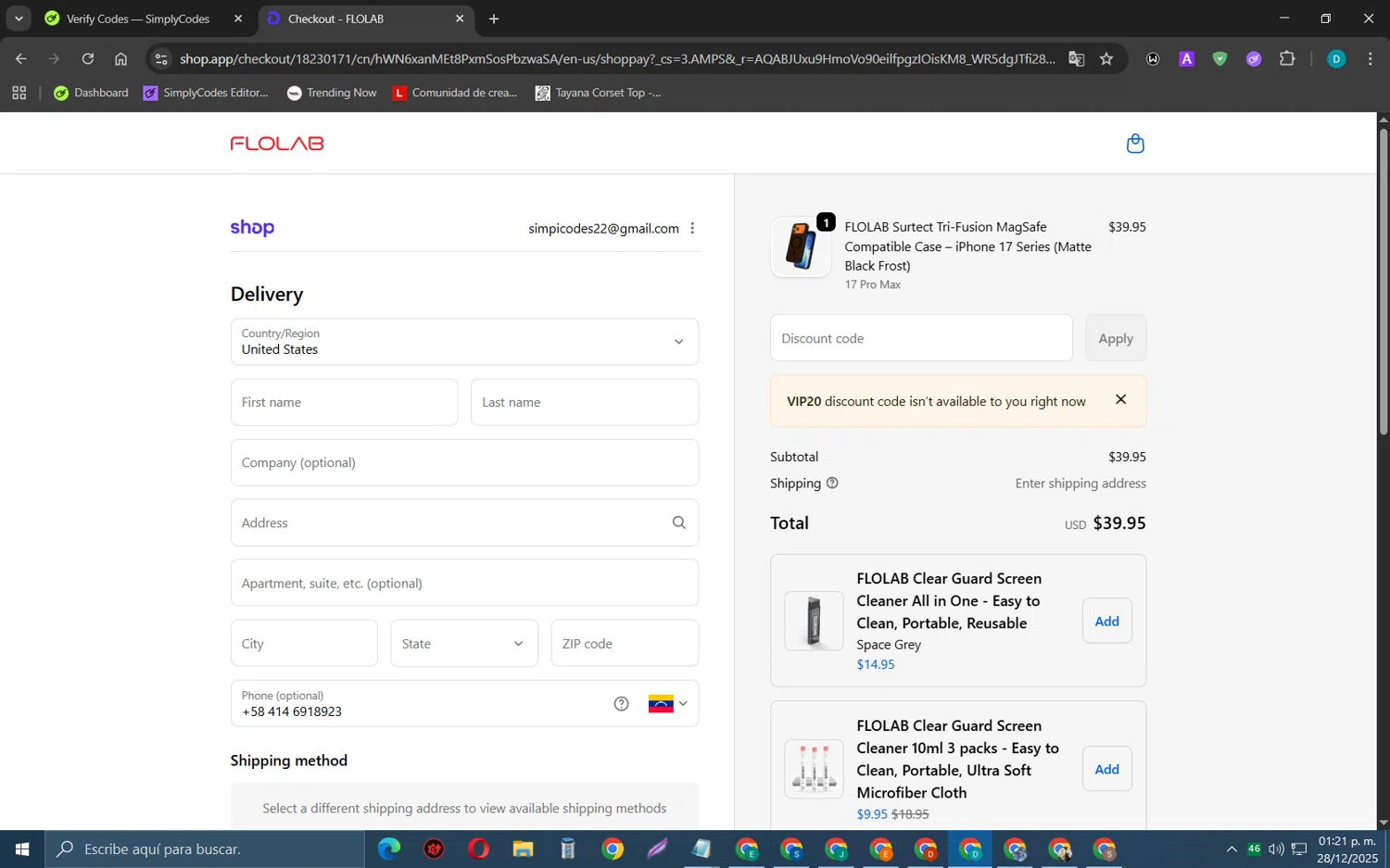
Task: Open the Country/Region dropdown
Action: point(464,342)
